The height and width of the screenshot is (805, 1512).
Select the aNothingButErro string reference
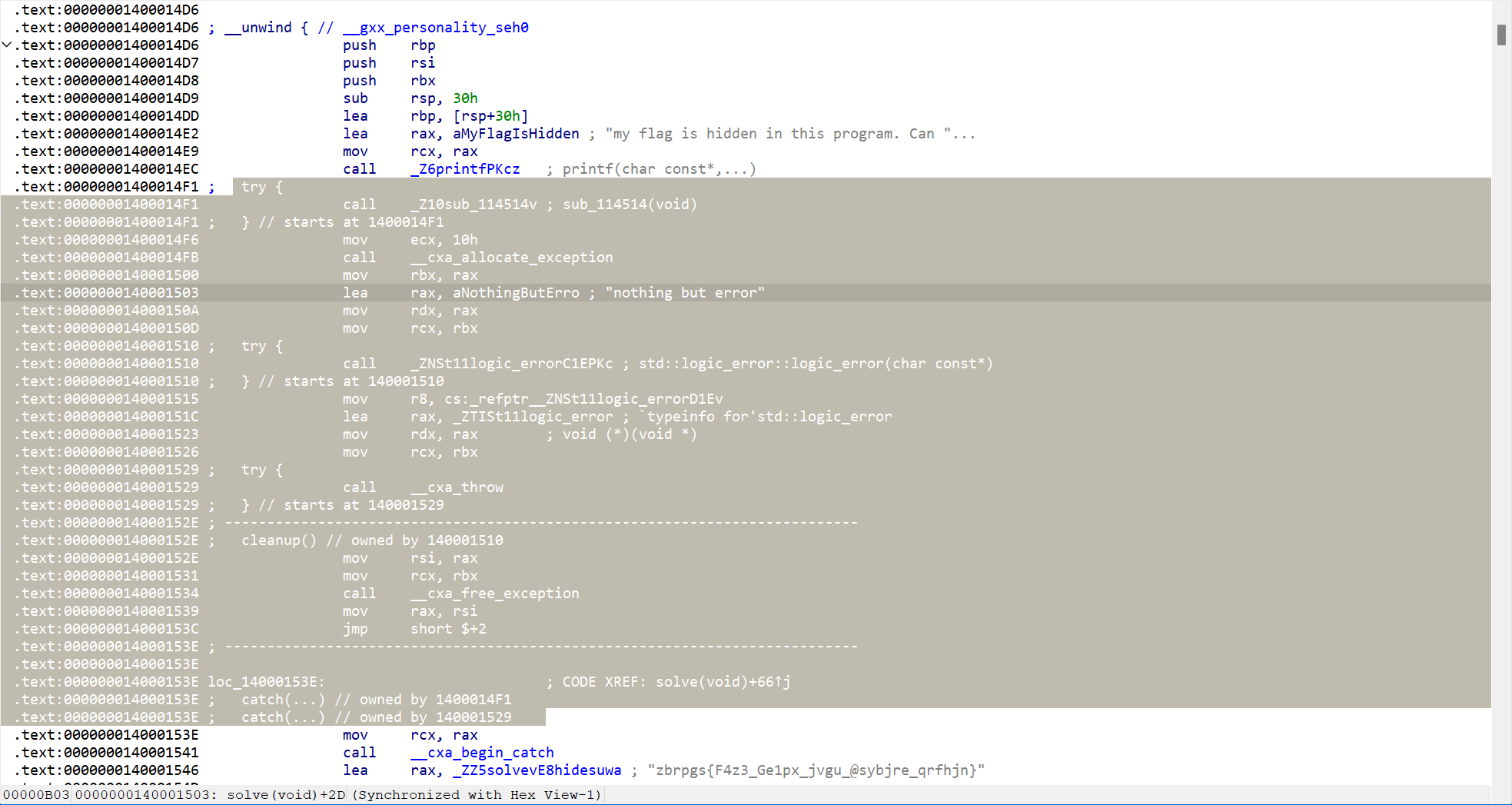coord(516,293)
